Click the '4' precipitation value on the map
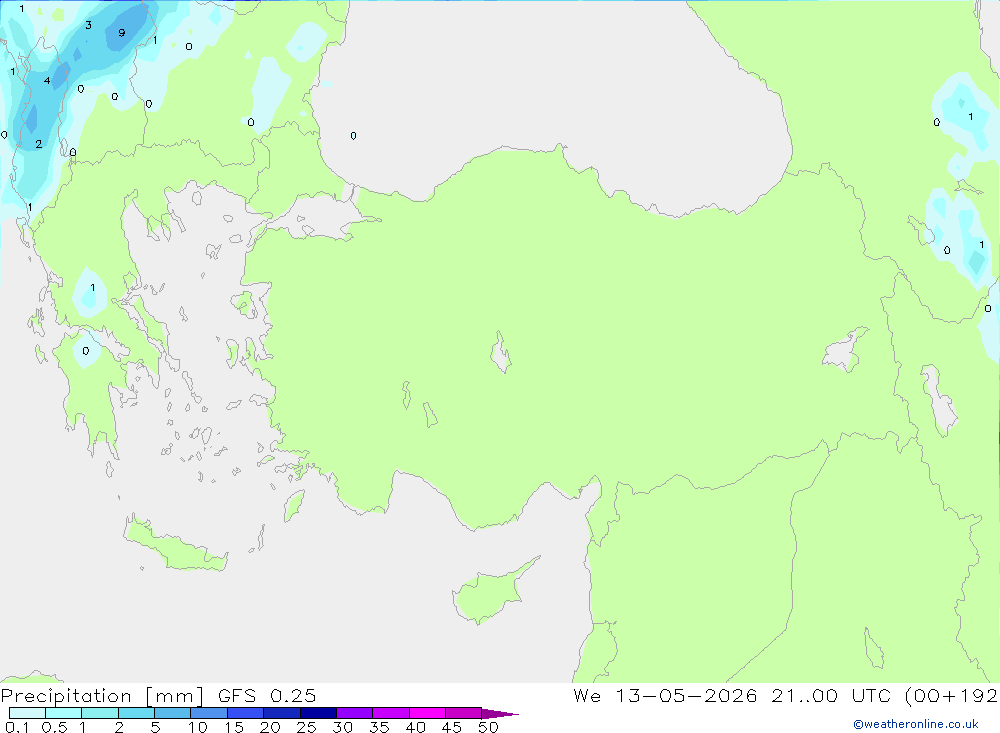Screen dimensions: 1000x733 click(x=47, y=80)
